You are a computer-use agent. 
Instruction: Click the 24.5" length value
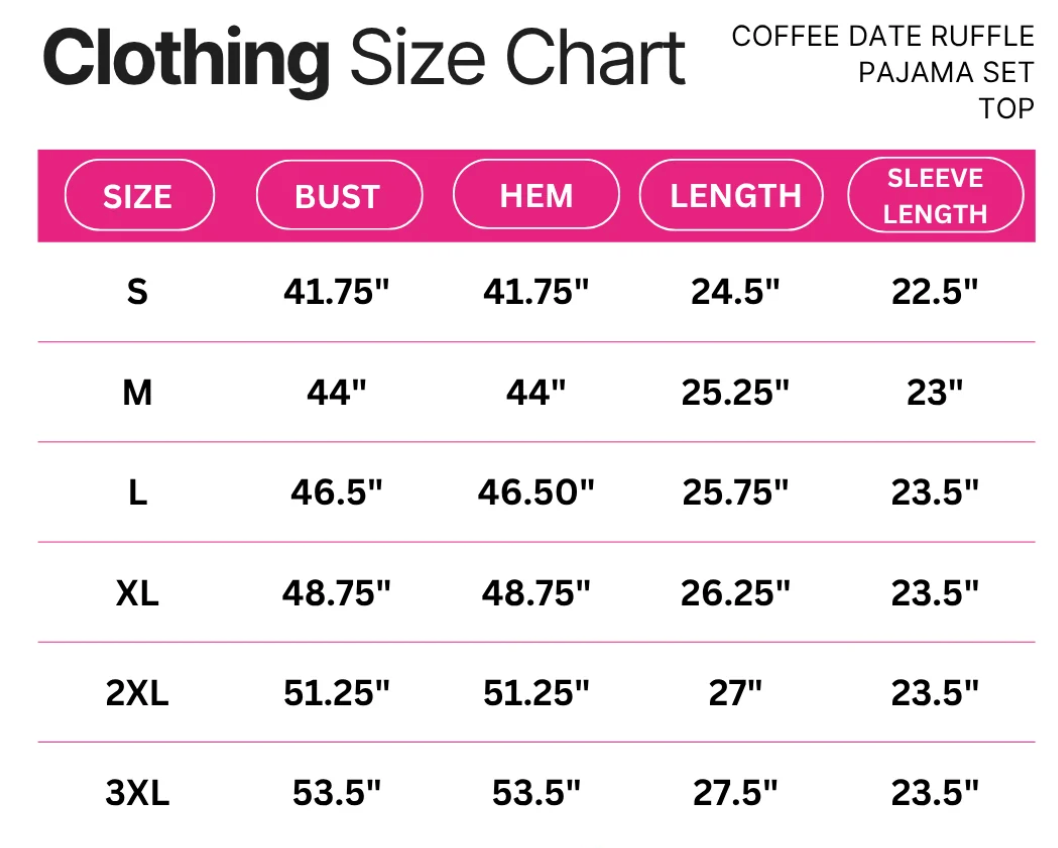[735, 291]
